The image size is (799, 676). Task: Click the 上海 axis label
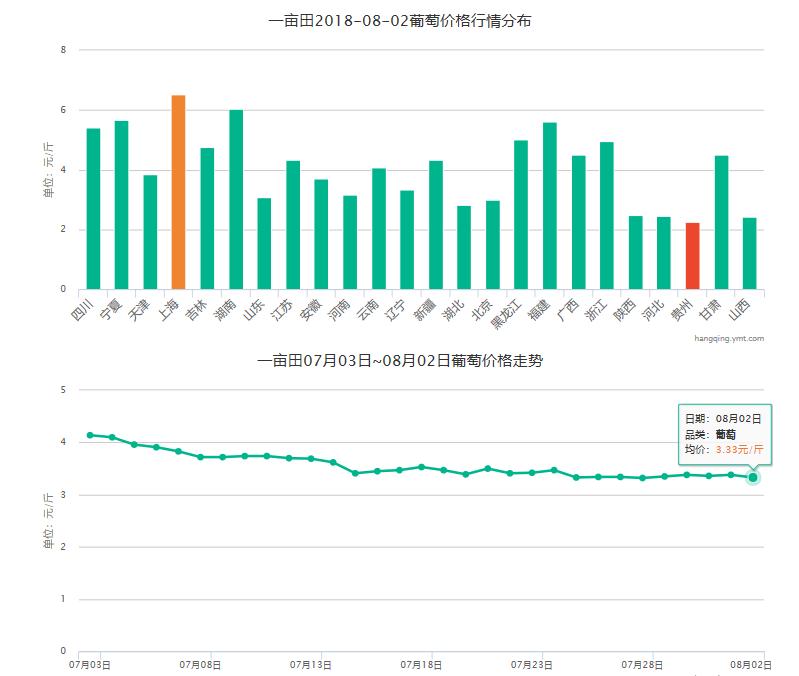coord(170,310)
